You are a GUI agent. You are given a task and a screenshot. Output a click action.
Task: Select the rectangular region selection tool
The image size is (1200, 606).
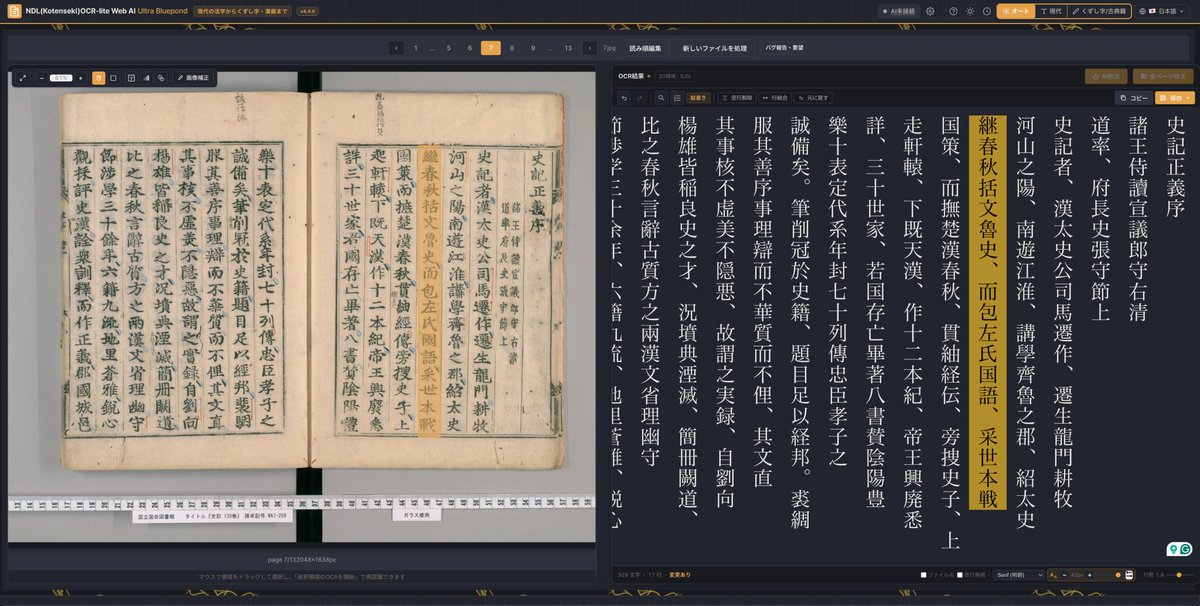click(114, 78)
